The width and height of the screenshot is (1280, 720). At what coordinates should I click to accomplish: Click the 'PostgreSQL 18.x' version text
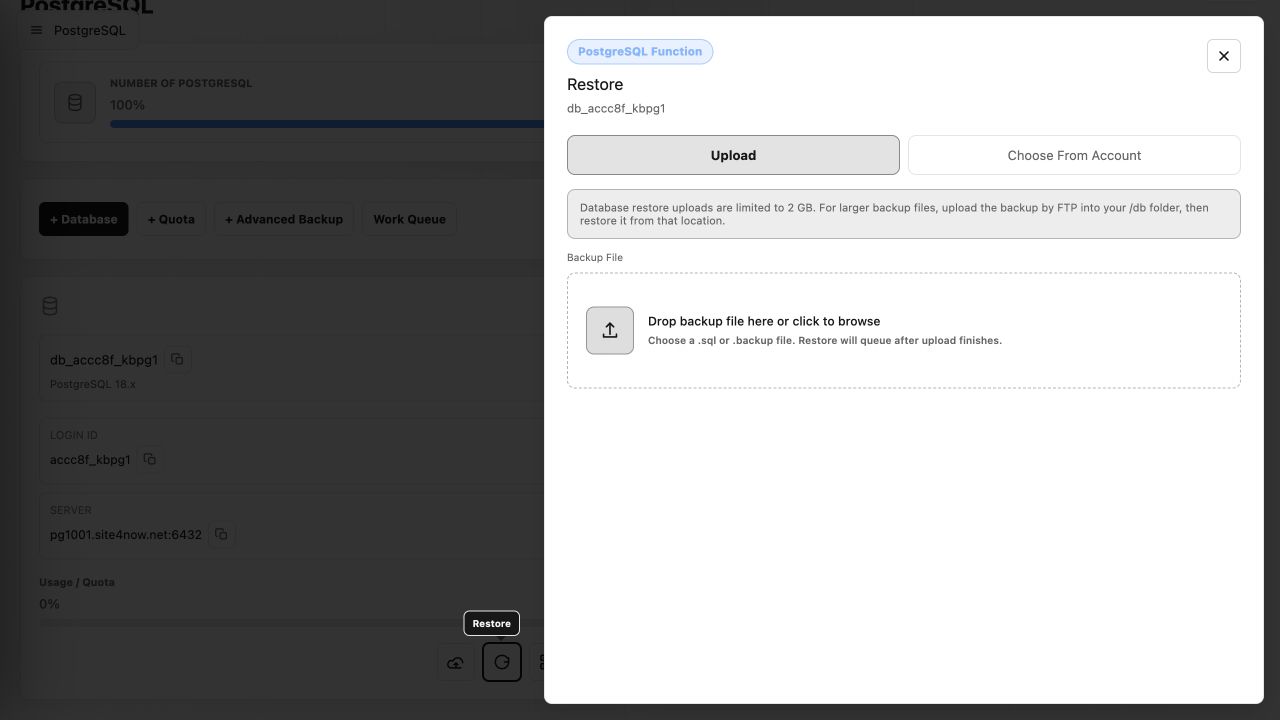click(x=93, y=384)
